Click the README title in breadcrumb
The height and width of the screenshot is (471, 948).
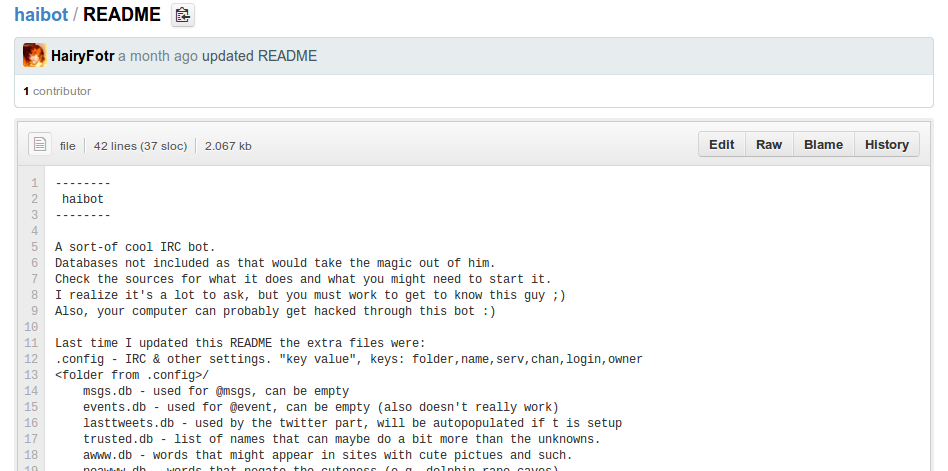tap(122, 15)
